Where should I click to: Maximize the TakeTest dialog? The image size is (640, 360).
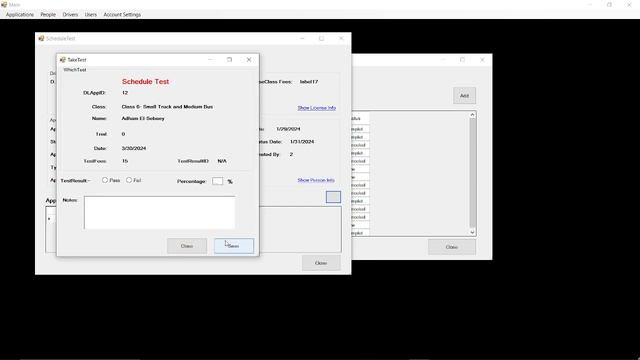coord(229,60)
